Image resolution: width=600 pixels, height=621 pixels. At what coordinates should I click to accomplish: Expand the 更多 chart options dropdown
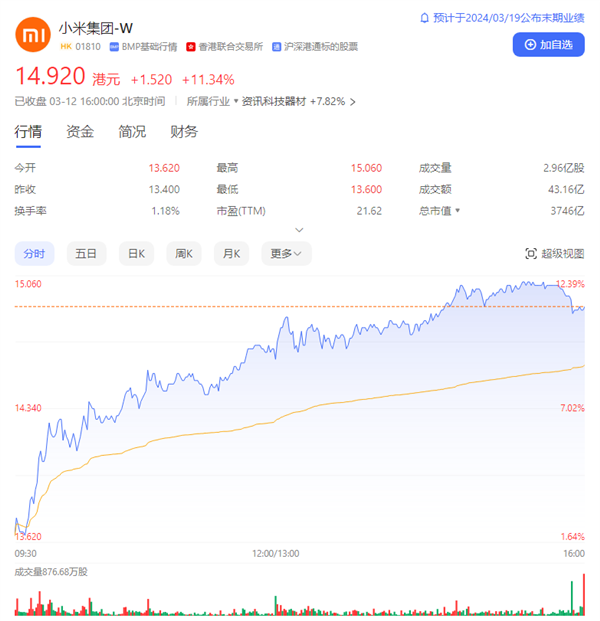286,253
